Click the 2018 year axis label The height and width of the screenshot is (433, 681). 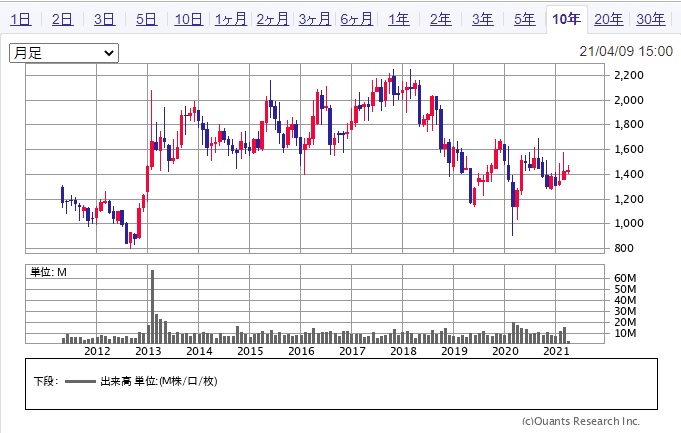[403, 351]
